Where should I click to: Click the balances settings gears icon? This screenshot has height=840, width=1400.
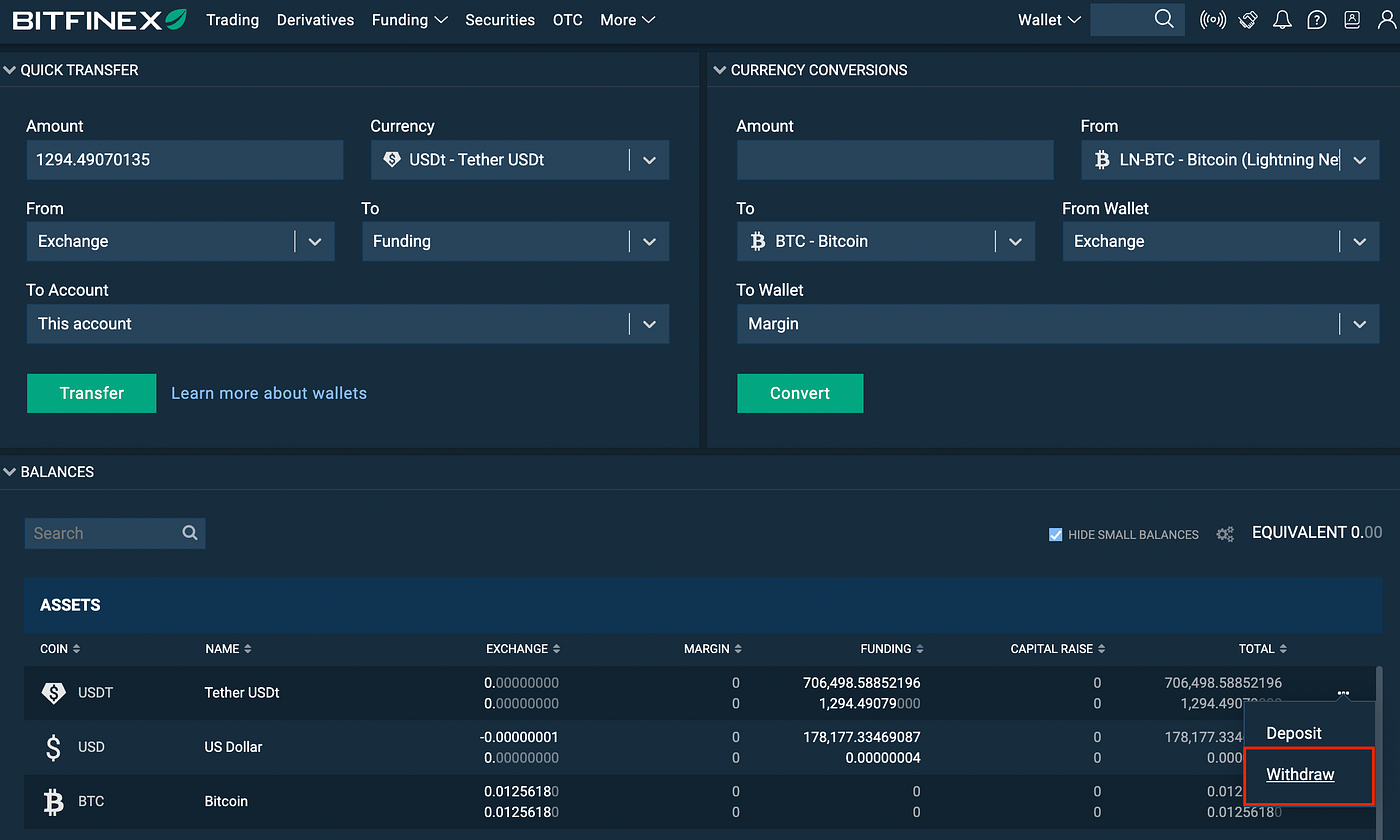[1225, 534]
